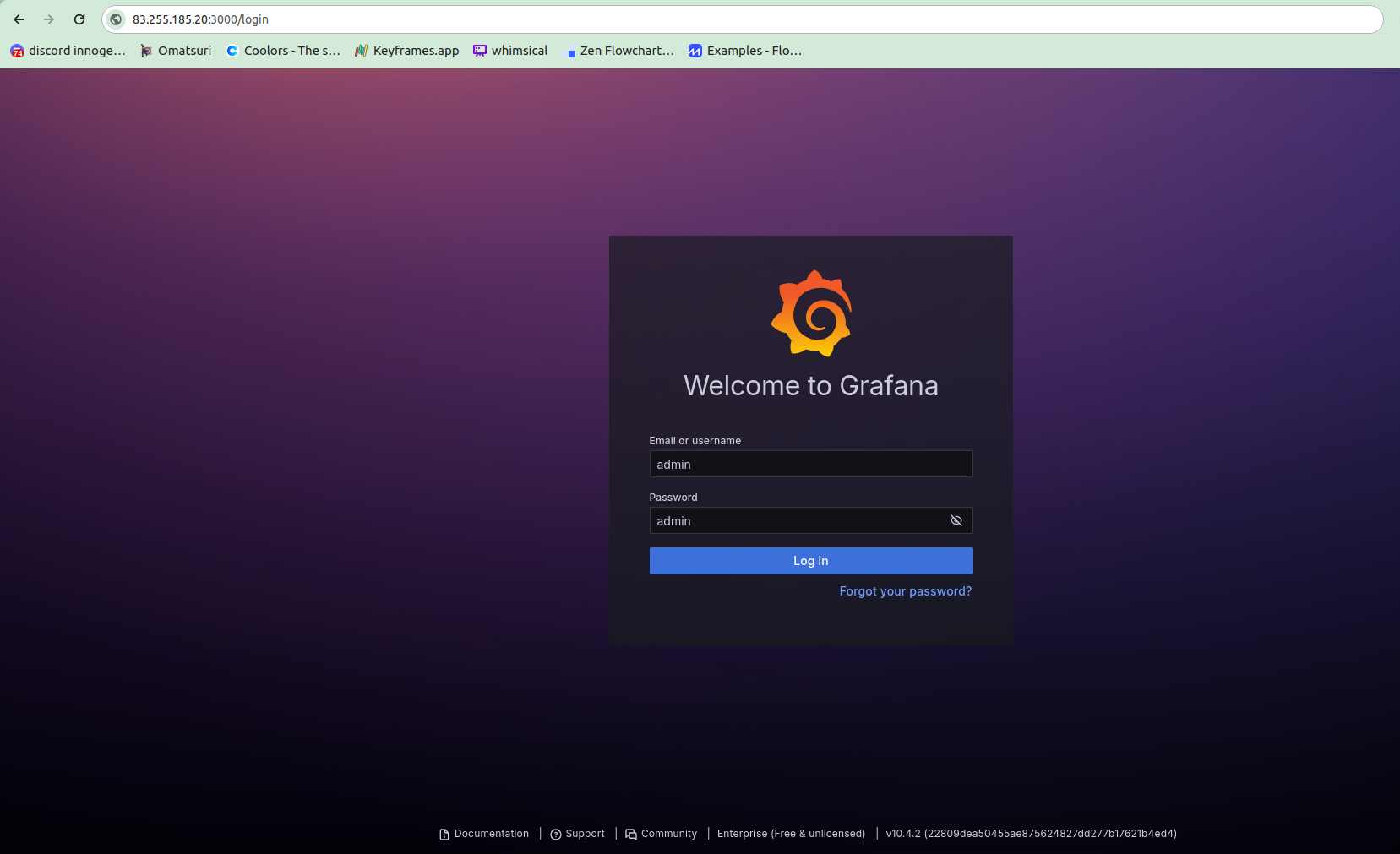Open the whimsical bookmark

[x=511, y=51]
